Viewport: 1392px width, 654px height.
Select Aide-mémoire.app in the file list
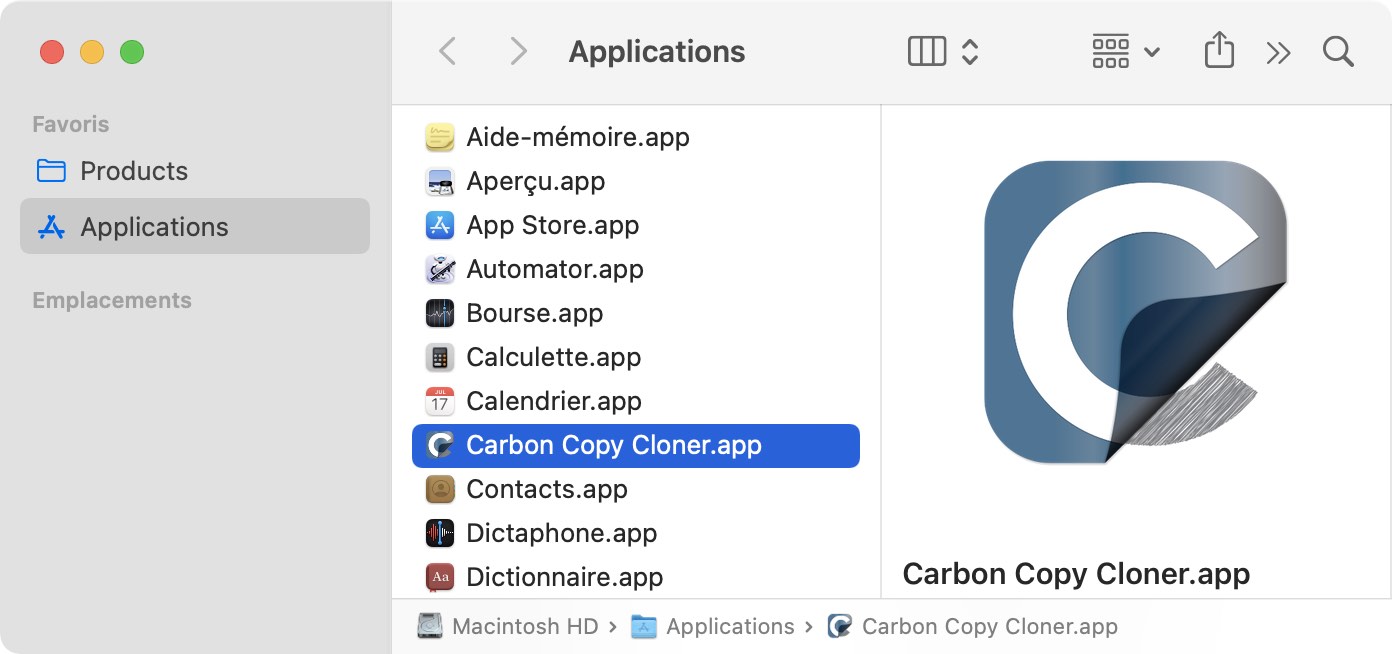coord(636,137)
